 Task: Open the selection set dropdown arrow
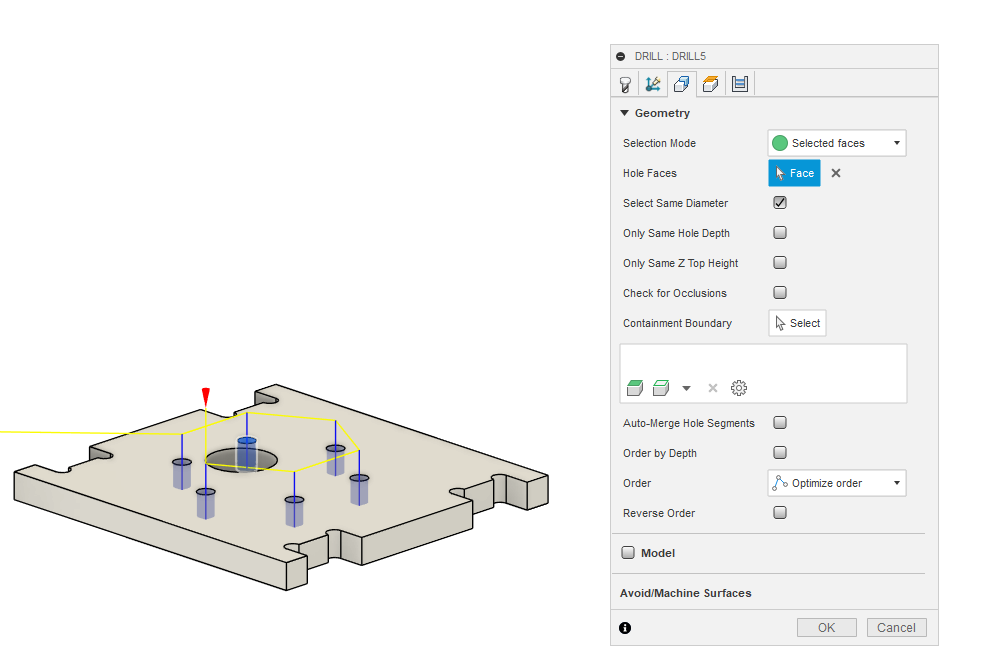tap(687, 389)
